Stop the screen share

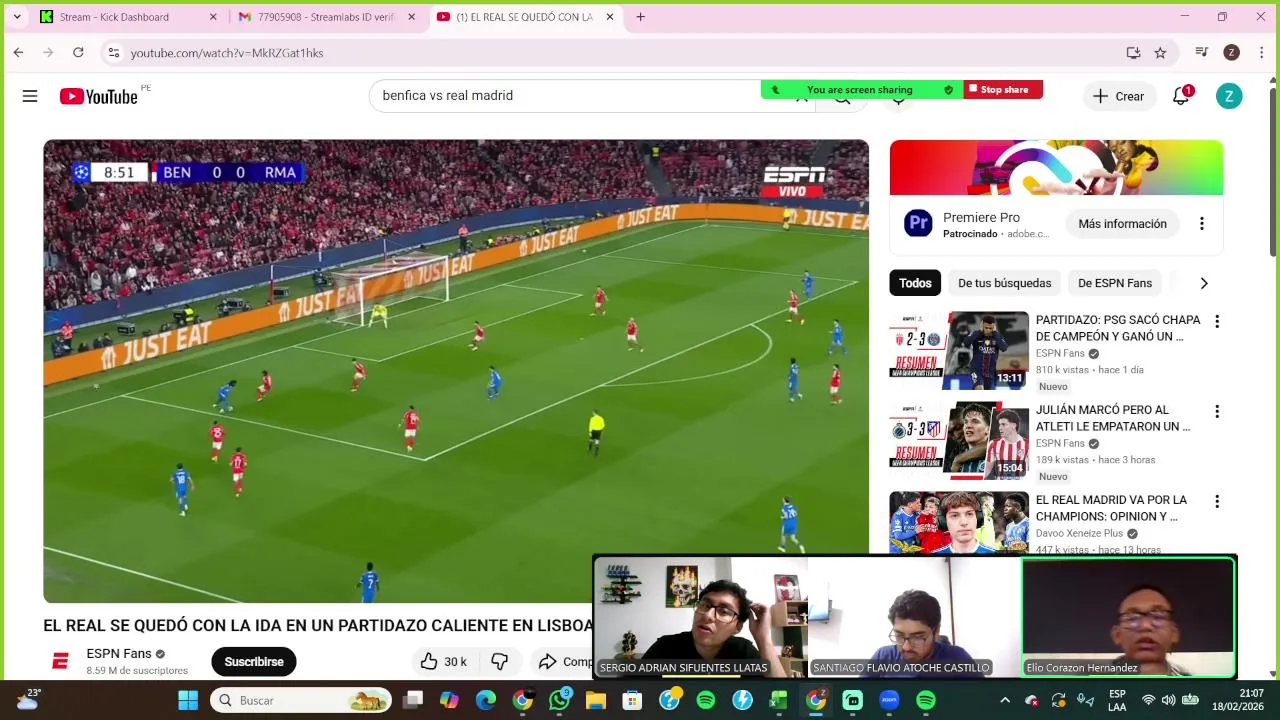click(x=1004, y=90)
